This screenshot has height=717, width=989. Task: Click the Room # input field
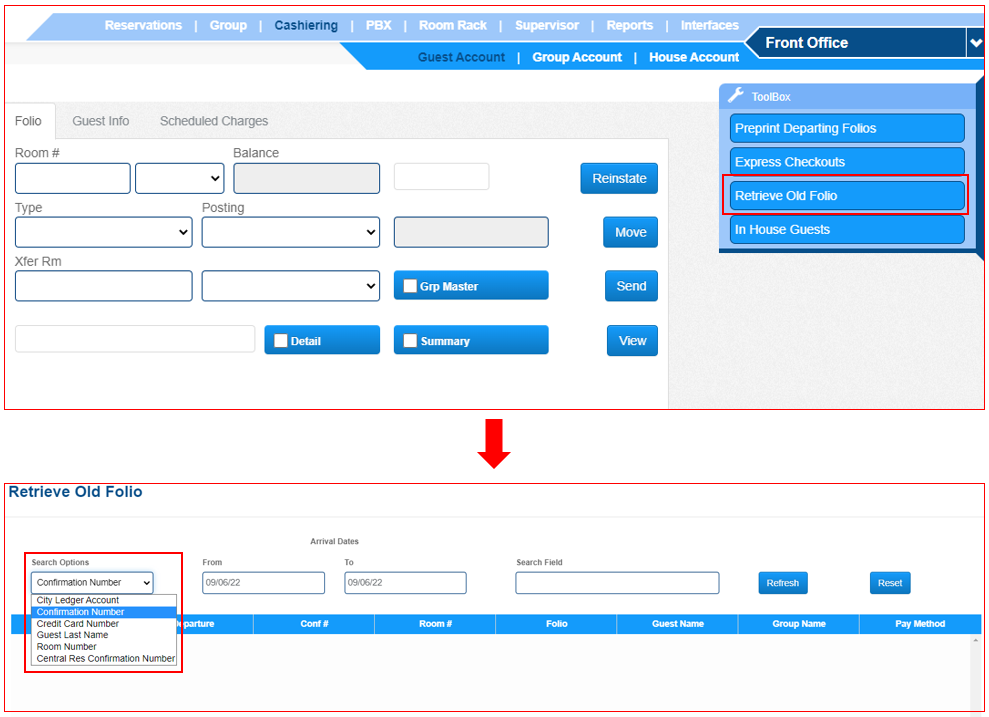pyautogui.click(x=72, y=179)
